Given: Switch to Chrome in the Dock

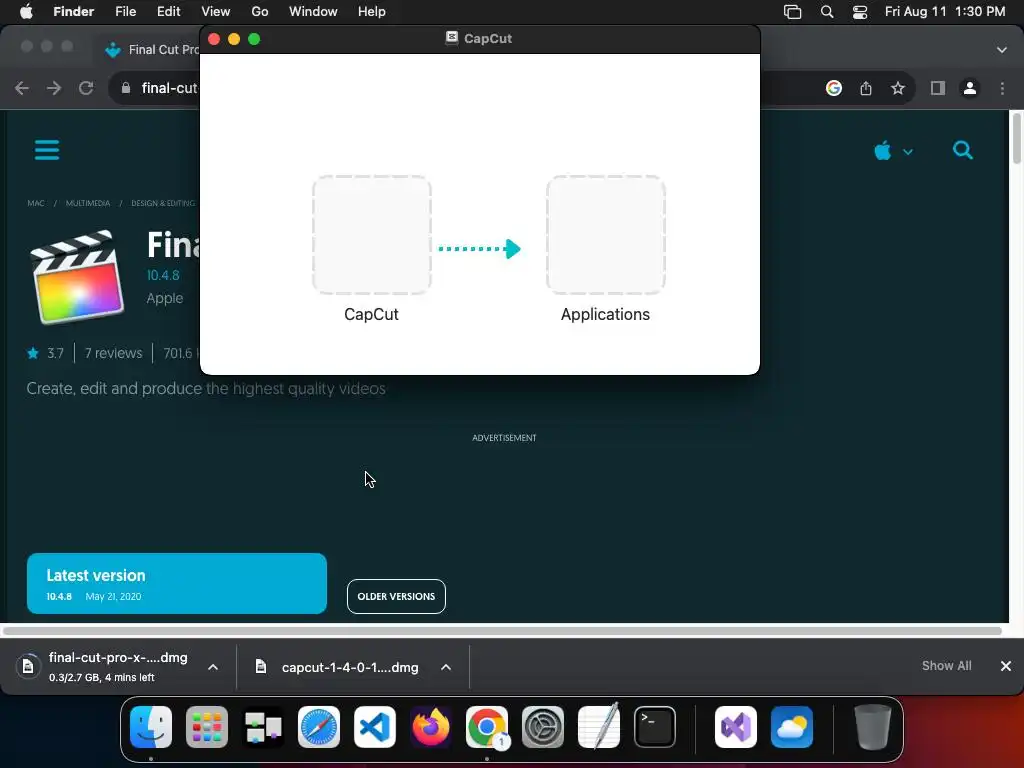Looking at the screenshot, I should [x=487, y=727].
